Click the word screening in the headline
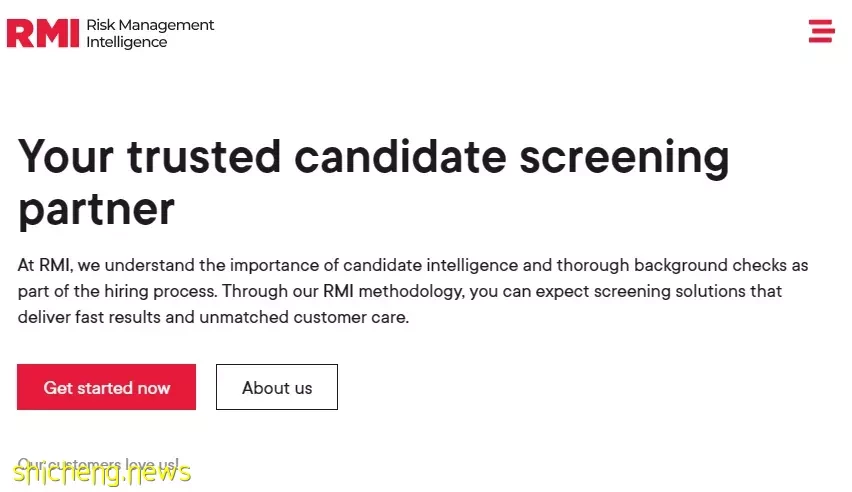Image resolution: width=852 pixels, height=492 pixels. click(x=624, y=158)
